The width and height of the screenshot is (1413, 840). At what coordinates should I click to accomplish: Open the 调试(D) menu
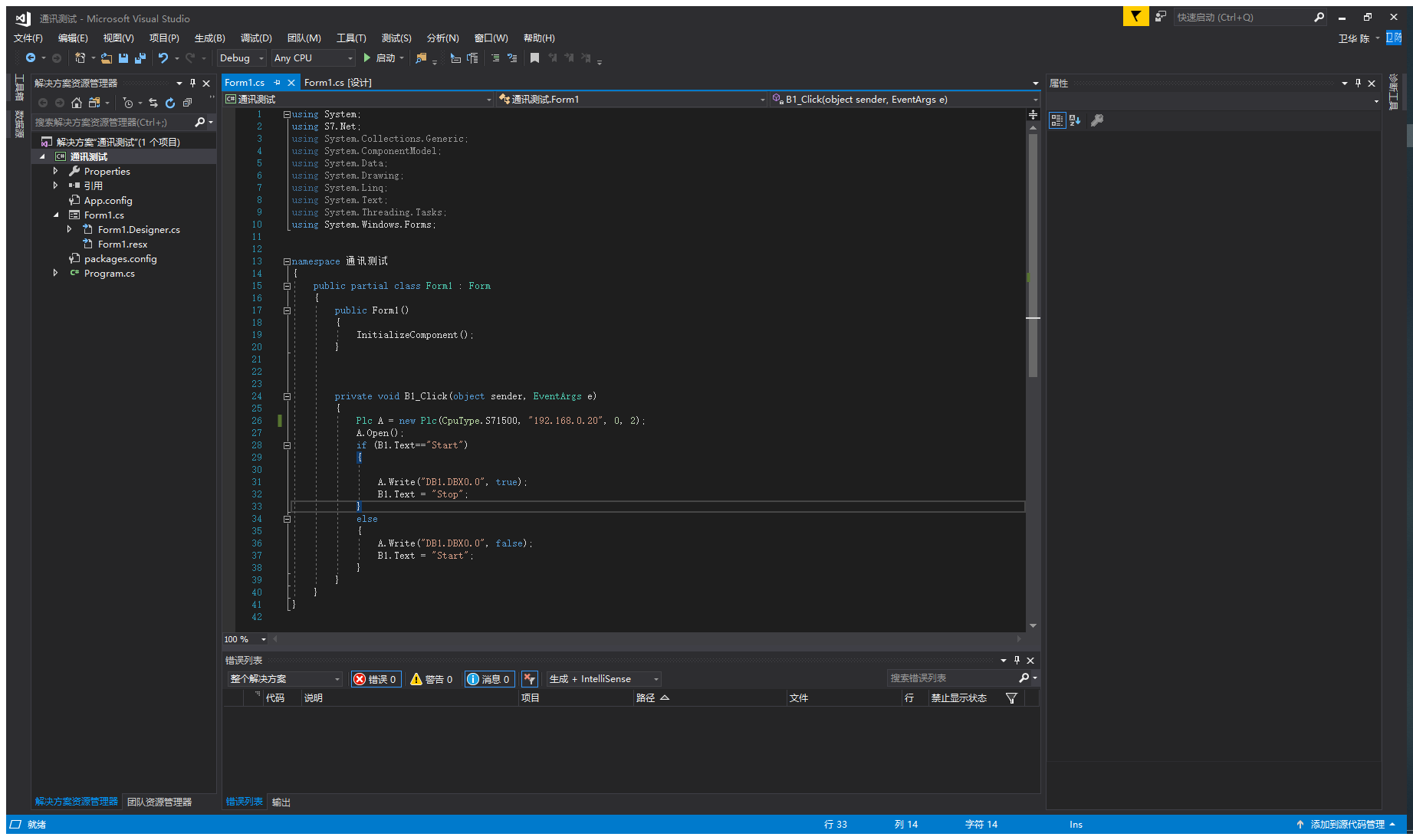[x=256, y=38]
